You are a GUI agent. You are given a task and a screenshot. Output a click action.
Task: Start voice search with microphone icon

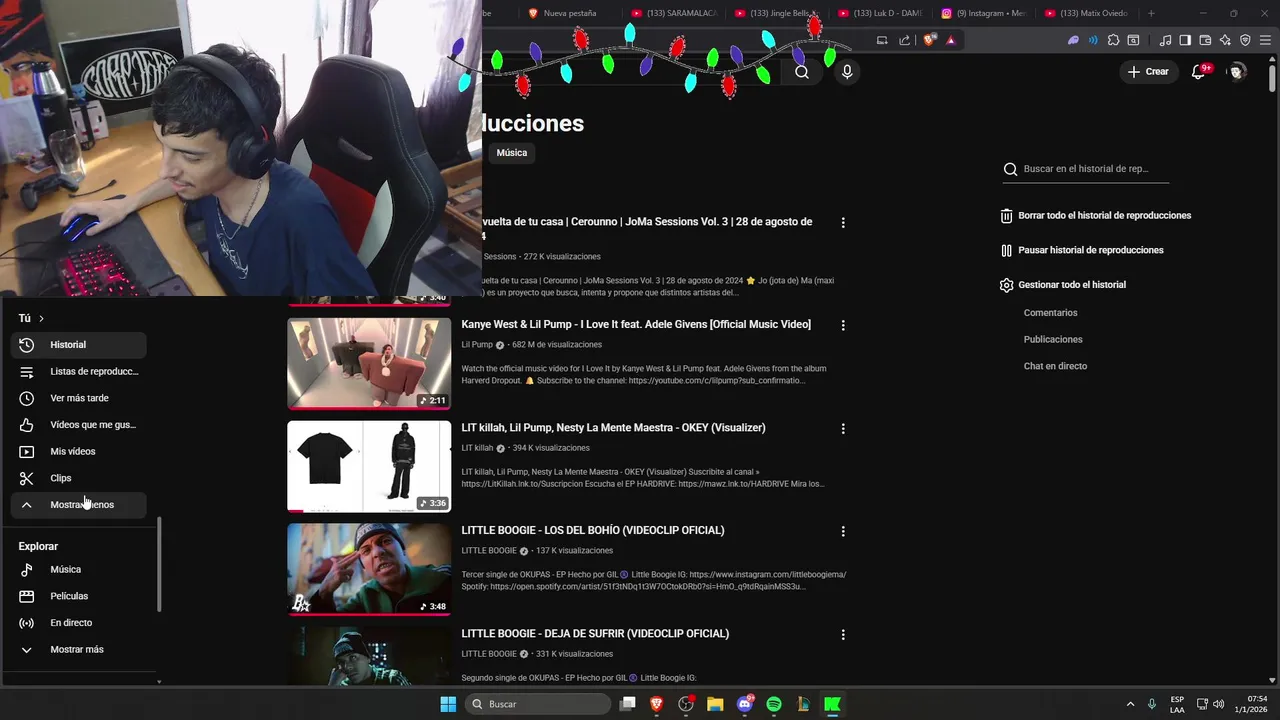(847, 72)
